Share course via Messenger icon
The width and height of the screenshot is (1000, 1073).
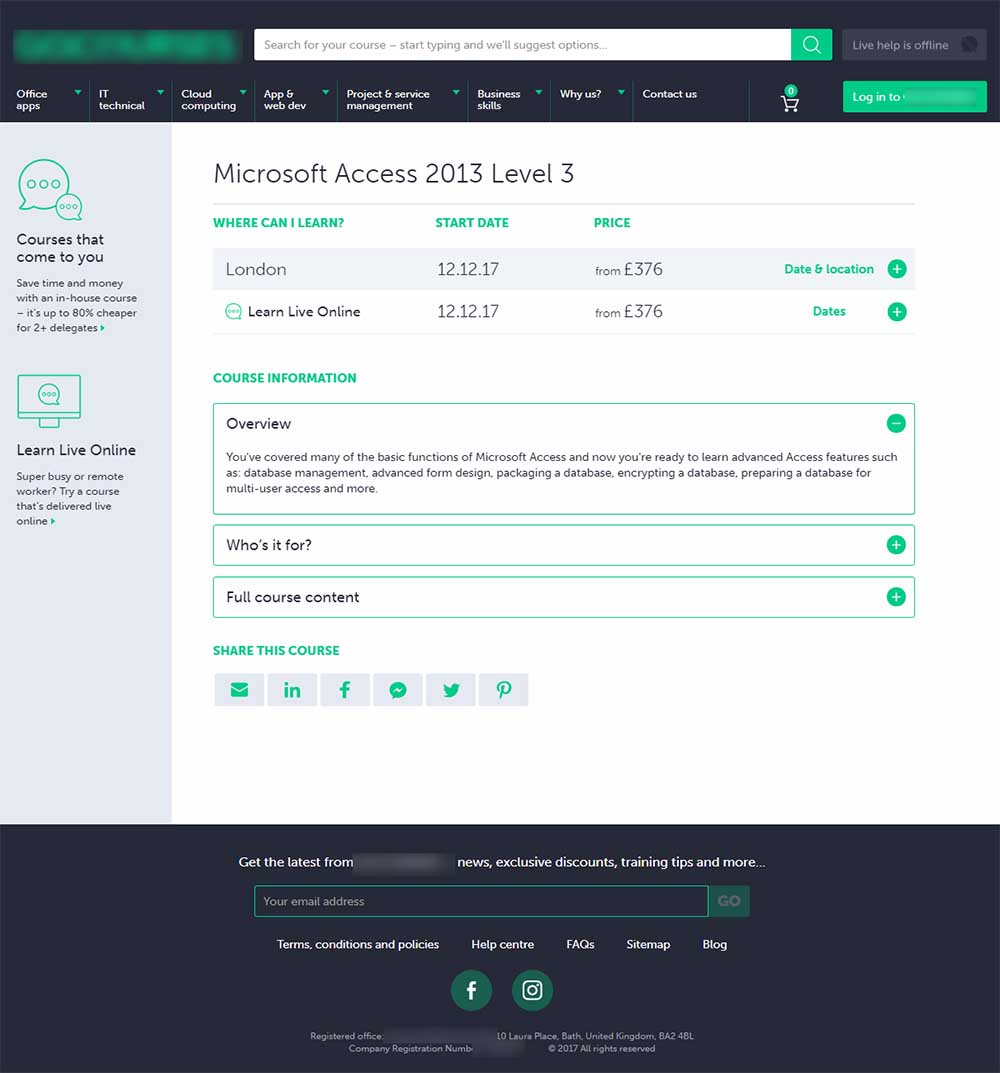(x=398, y=690)
